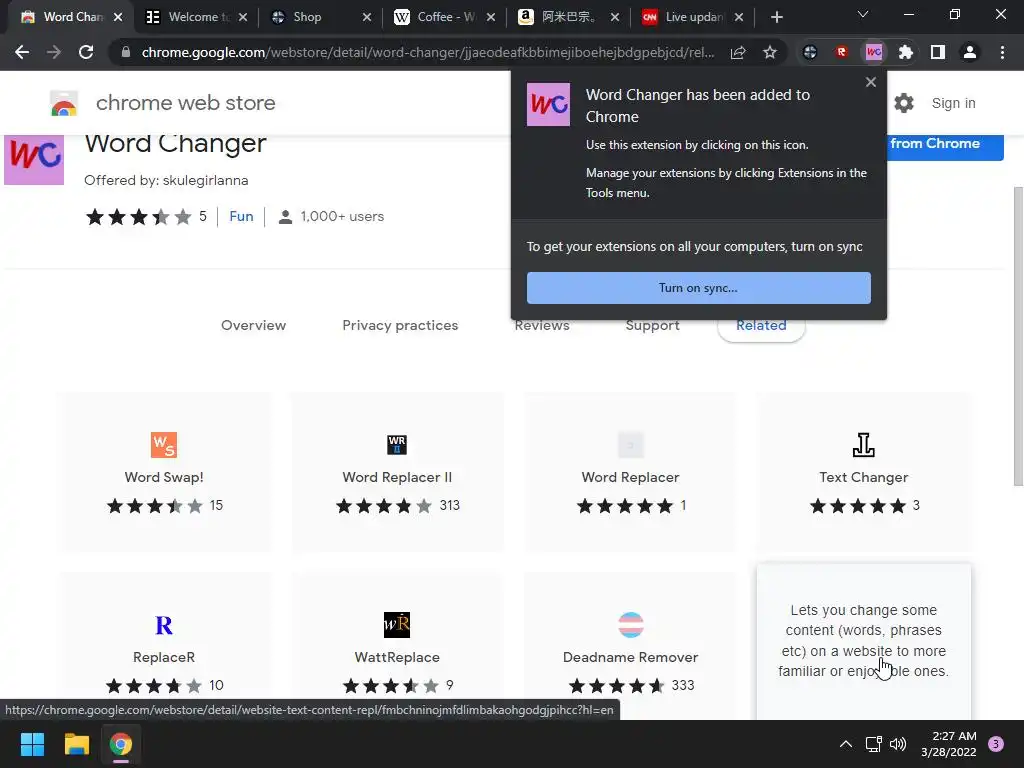Viewport: 1024px width, 768px height.
Task: Switch to the Amazon browser tab
Action: (x=567, y=17)
